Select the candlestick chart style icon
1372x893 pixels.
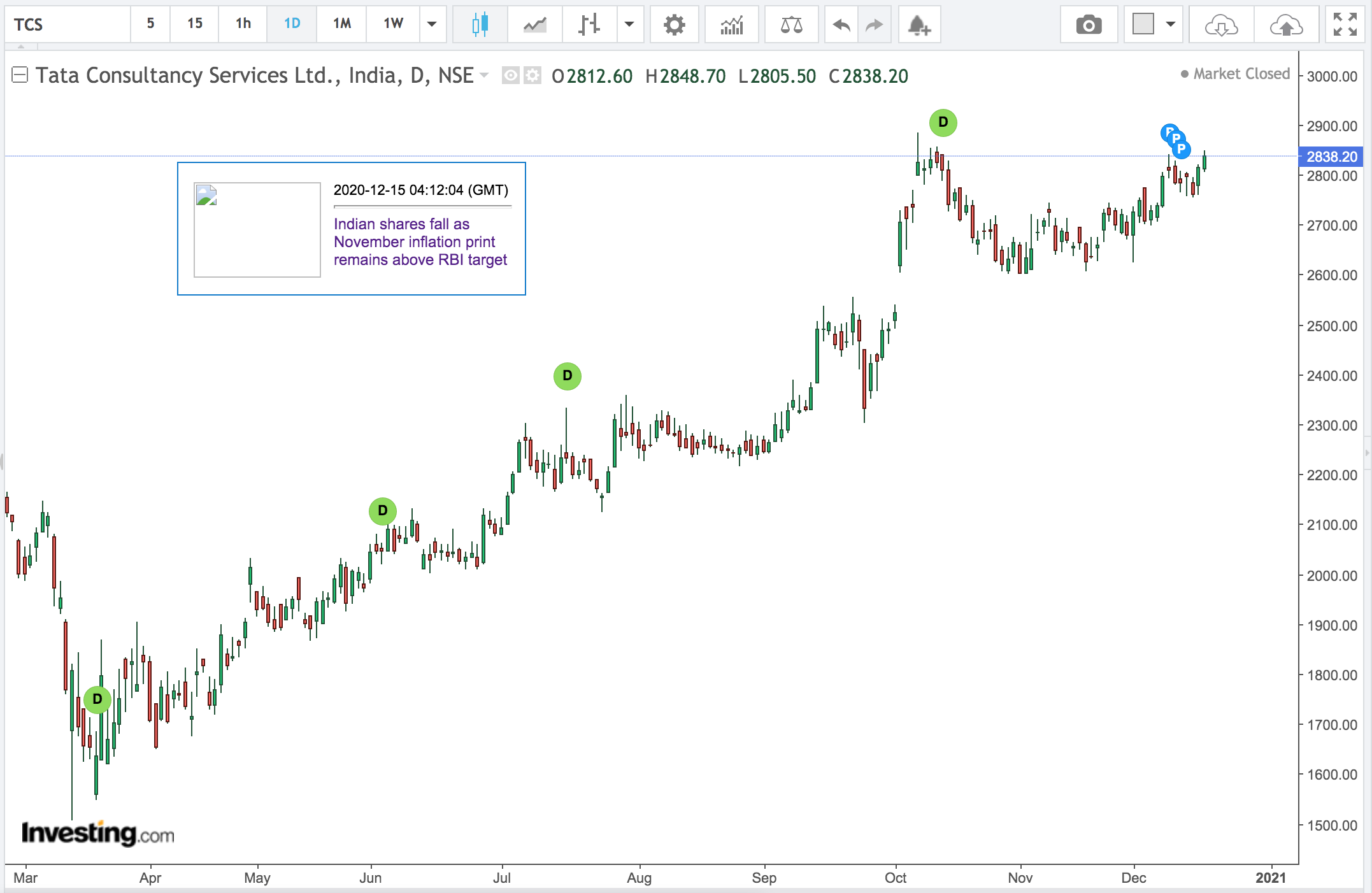pyautogui.click(x=480, y=25)
